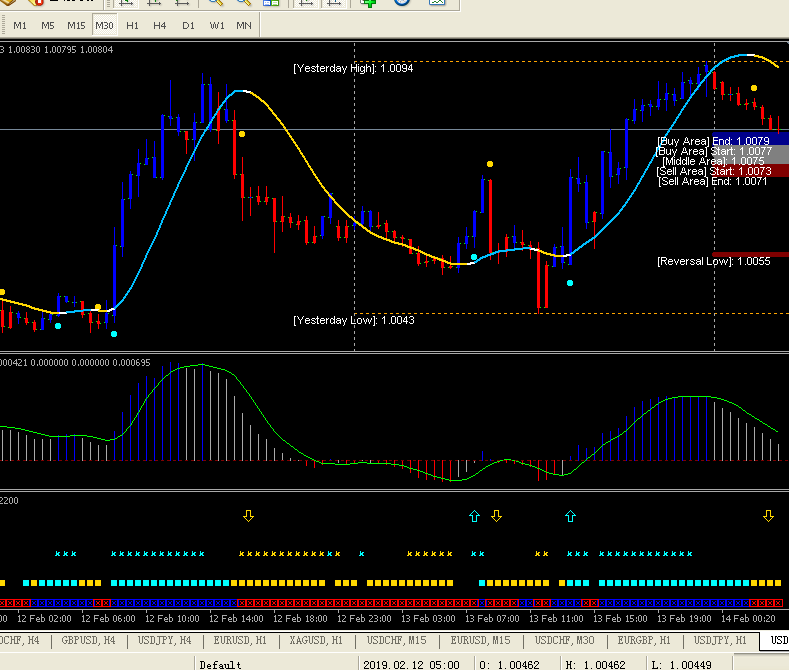Viewport: 789px width, 670px height.
Task: Toggle the active M30 timeframe button
Action: tap(104, 25)
